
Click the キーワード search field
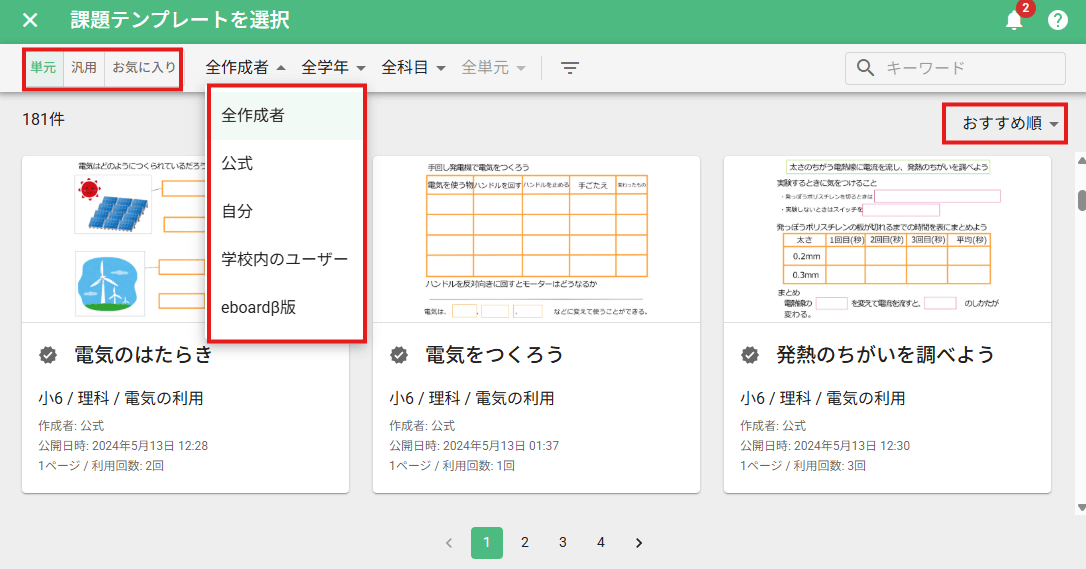point(970,68)
